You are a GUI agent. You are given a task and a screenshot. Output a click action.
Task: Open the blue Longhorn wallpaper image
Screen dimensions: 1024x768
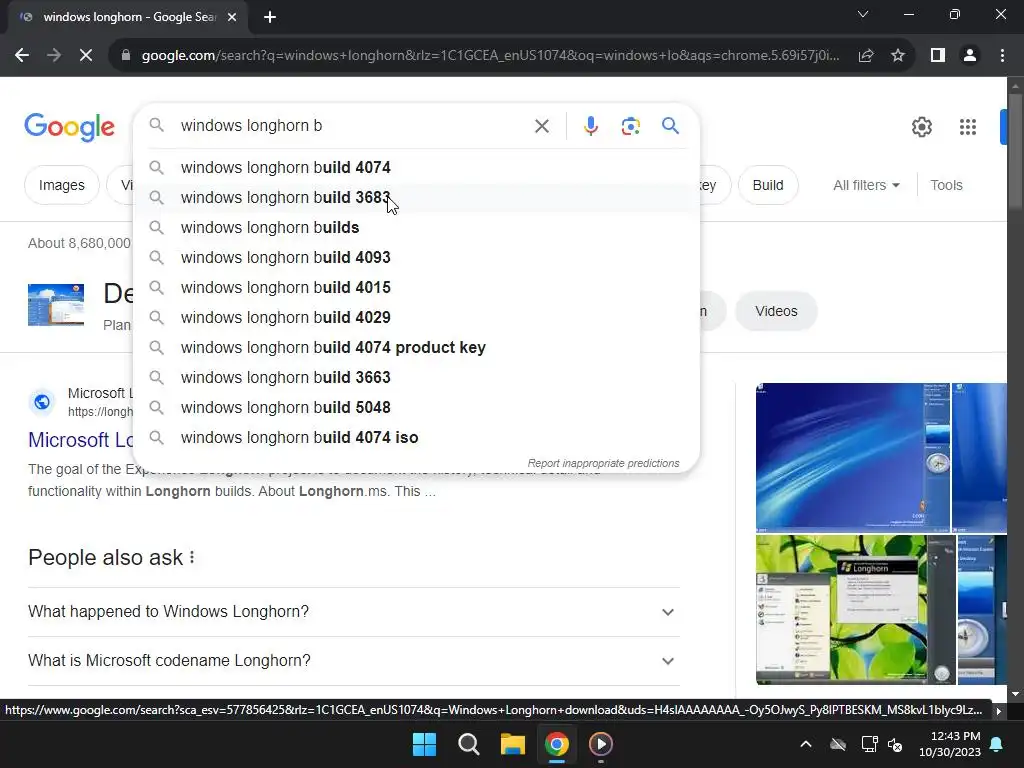(852, 457)
